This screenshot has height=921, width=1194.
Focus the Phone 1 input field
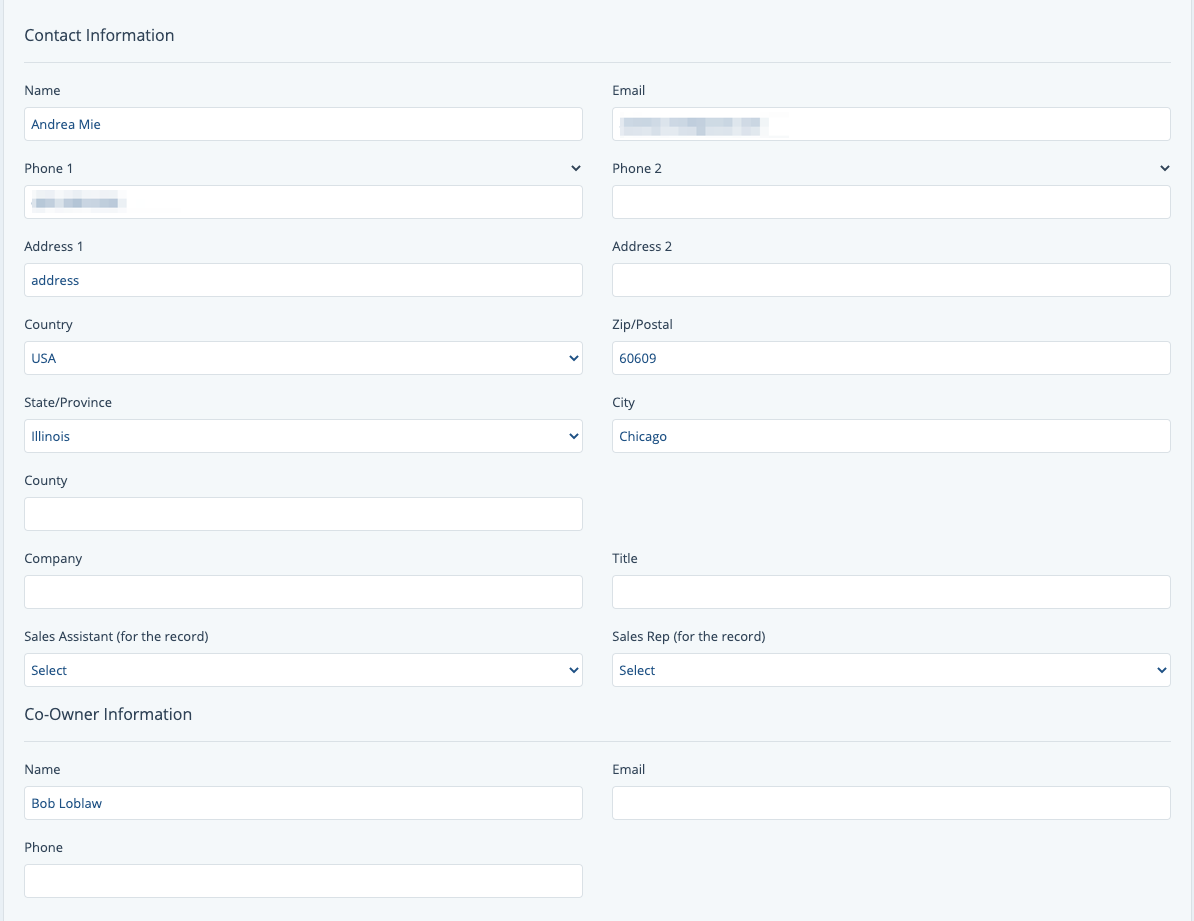303,202
